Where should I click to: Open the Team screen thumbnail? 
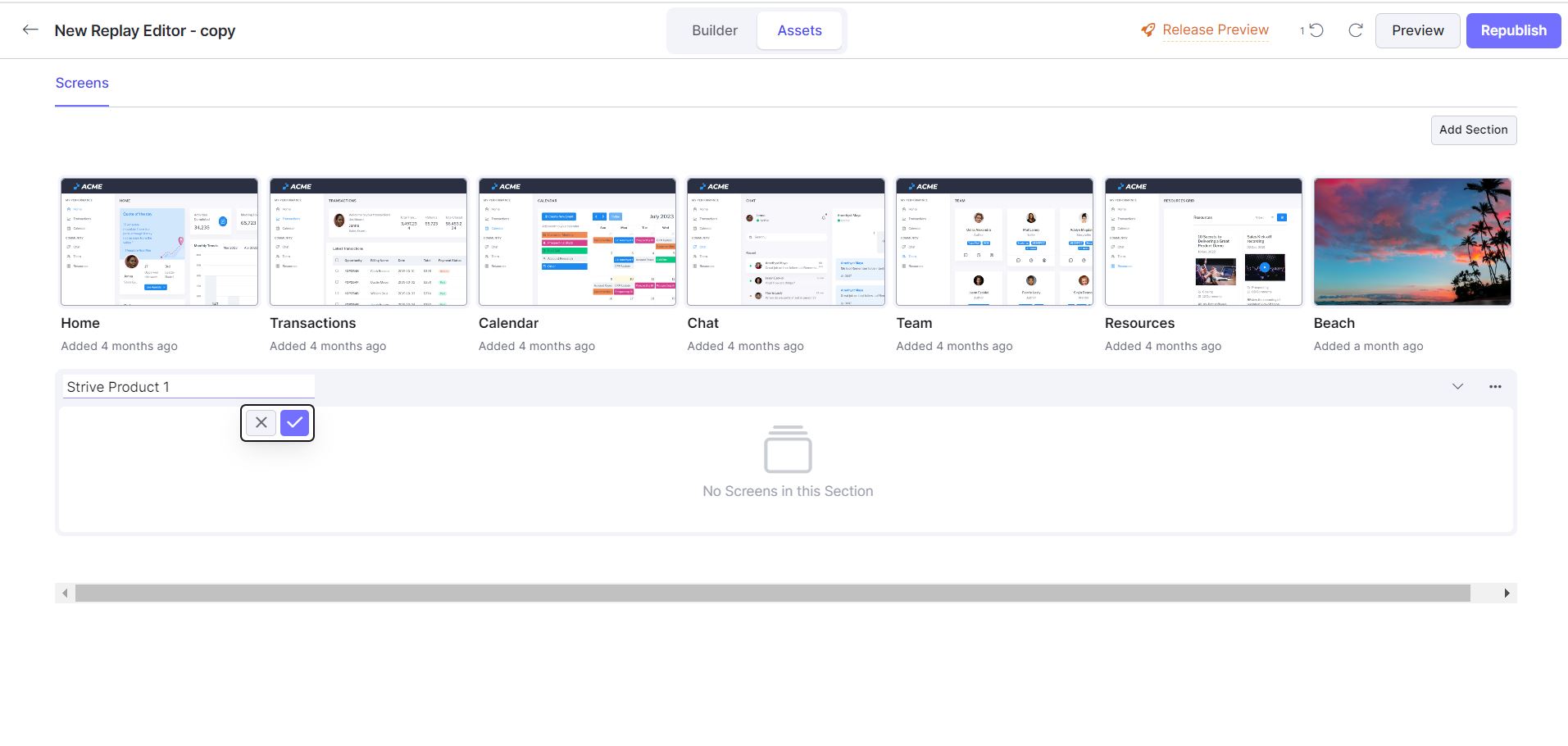coord(994,242)
